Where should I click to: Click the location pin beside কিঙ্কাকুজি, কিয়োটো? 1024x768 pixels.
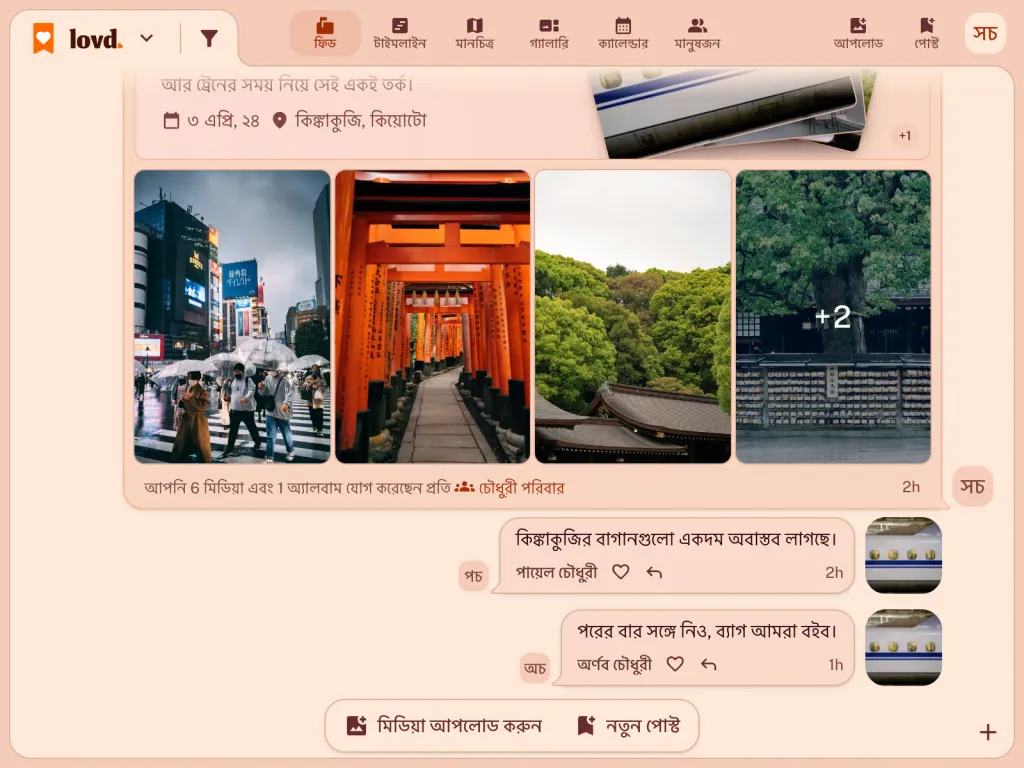pyautogui.click(x=280, y=121)
